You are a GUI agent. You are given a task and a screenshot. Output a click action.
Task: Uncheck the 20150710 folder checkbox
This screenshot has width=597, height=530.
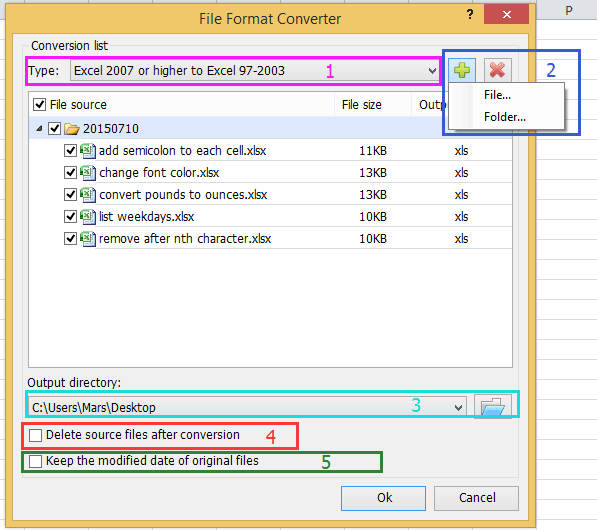pos(54,129)
